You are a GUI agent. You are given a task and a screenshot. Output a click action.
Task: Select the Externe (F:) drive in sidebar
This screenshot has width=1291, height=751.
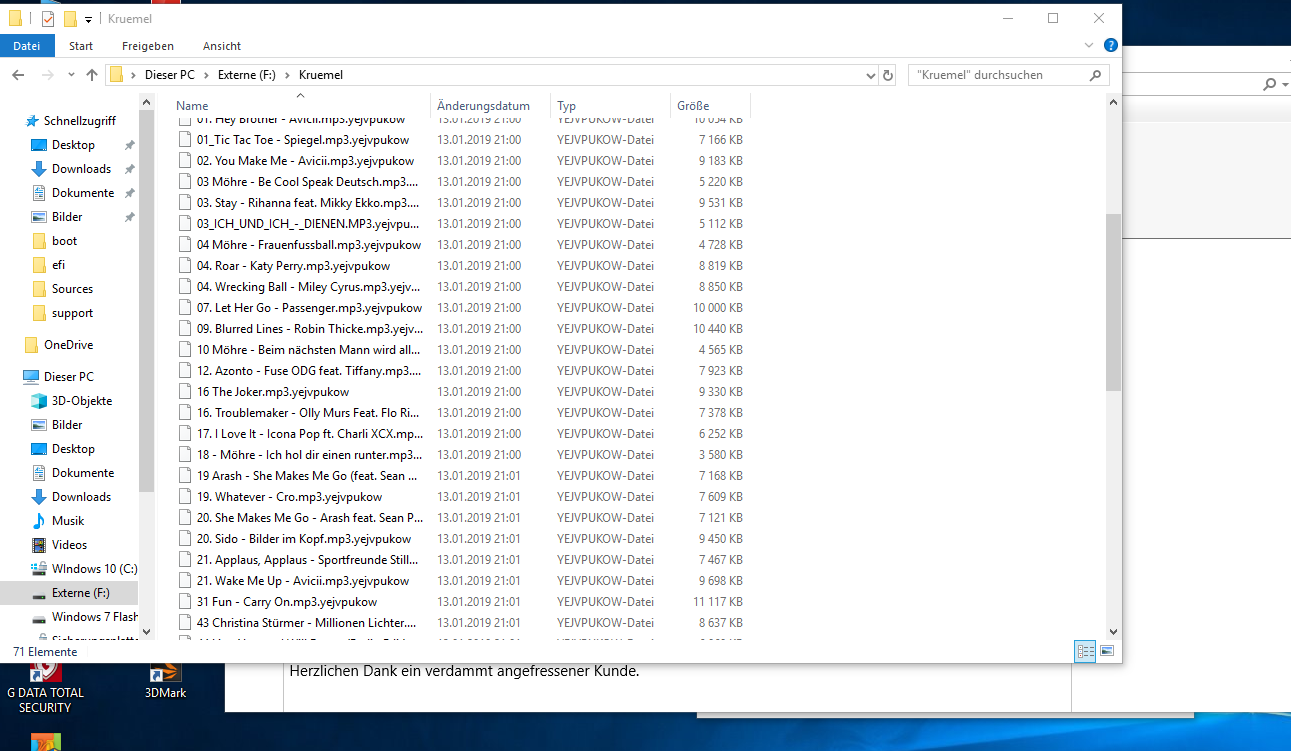click(x=80, y=593)
